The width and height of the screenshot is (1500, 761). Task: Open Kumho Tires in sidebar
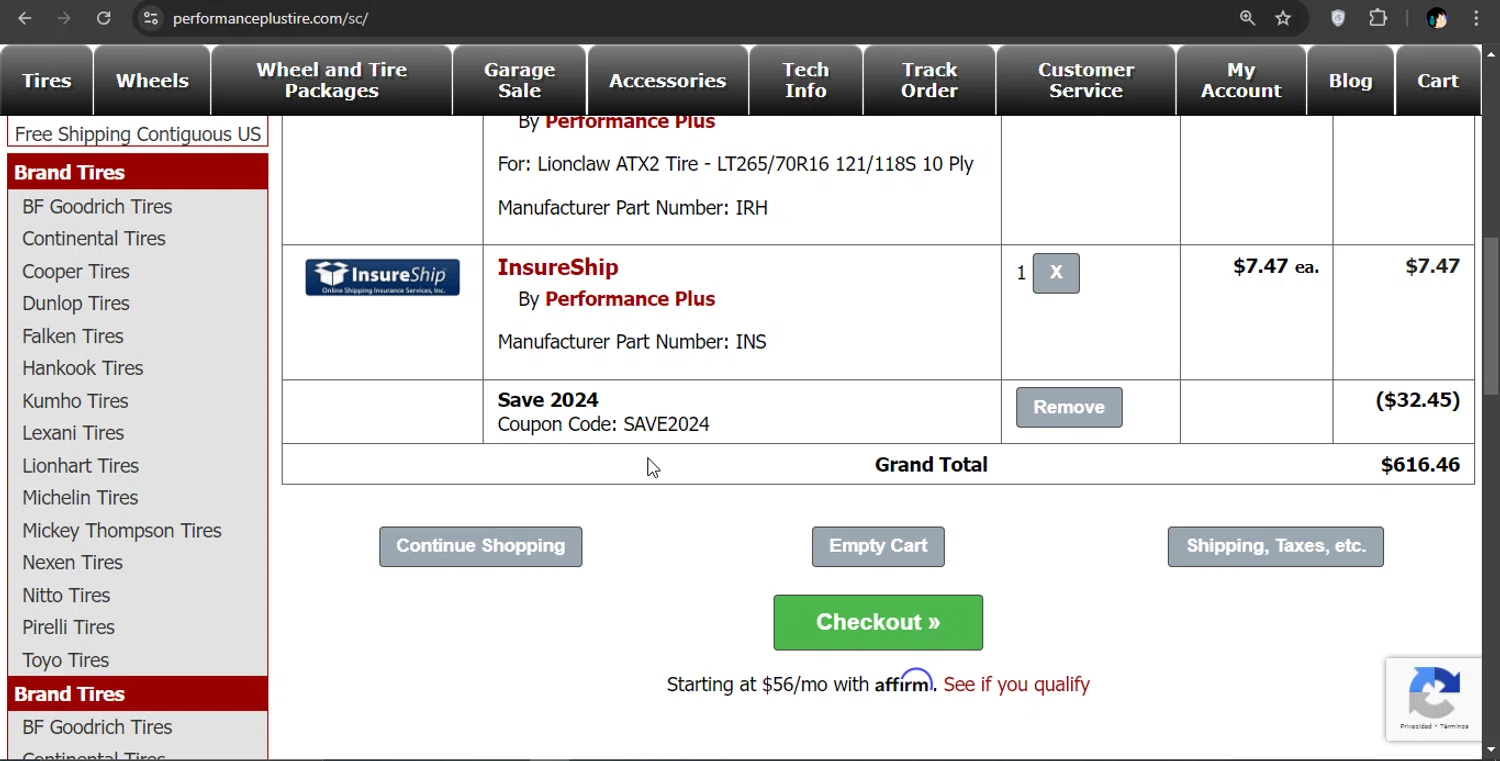click(75, 401)
